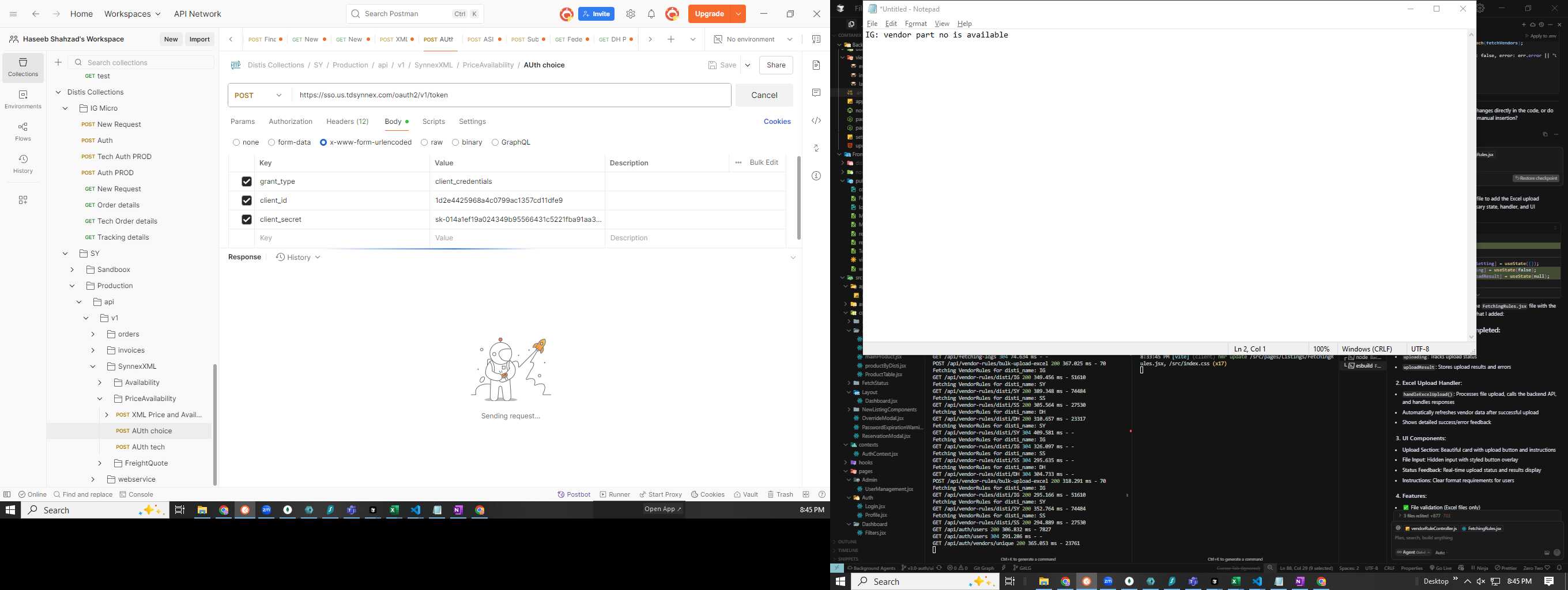
Task: Open the Collections sidebar panel
Action: [23, 67]
